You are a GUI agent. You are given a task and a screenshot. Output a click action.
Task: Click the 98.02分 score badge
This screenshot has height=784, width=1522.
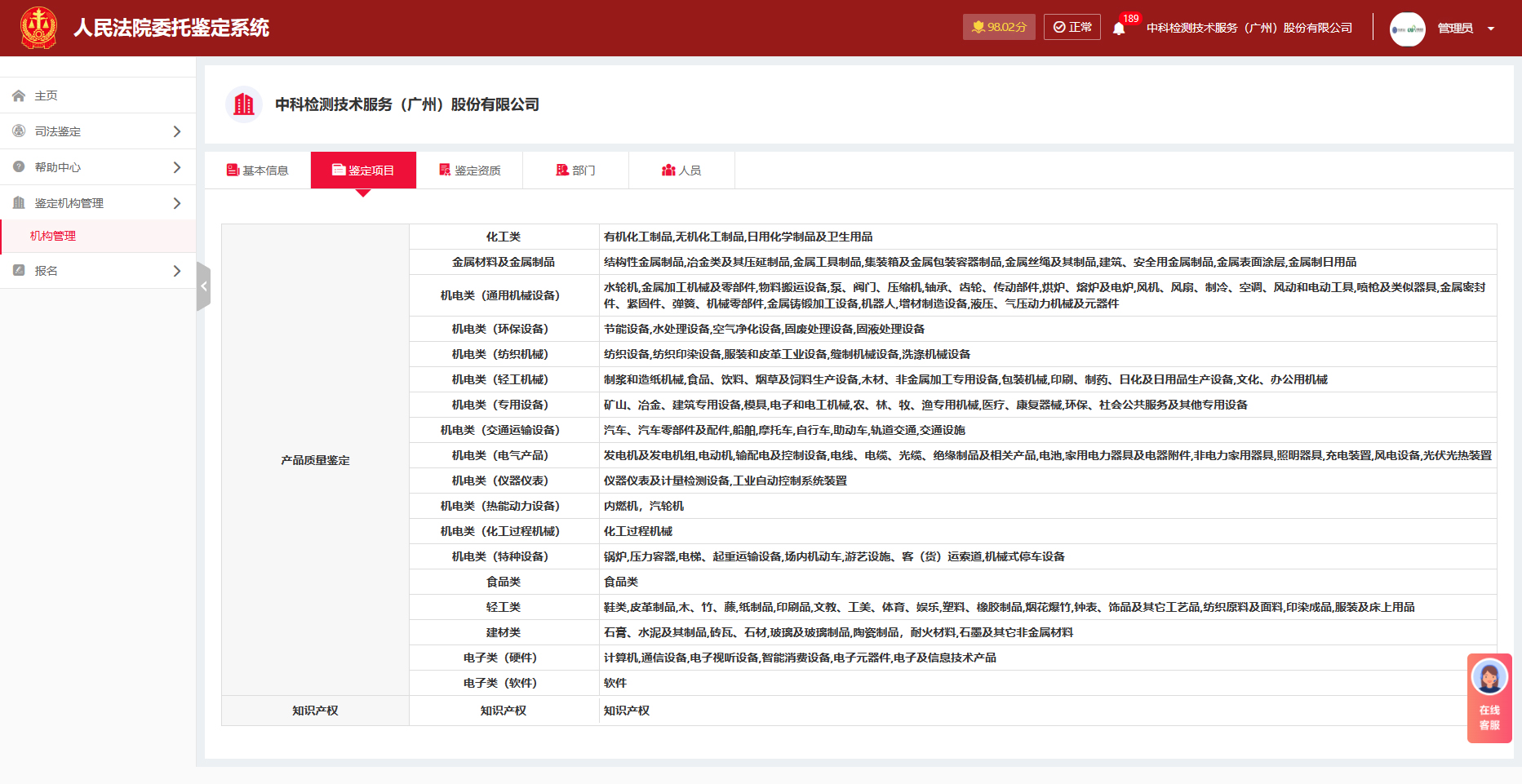point(999,27)
